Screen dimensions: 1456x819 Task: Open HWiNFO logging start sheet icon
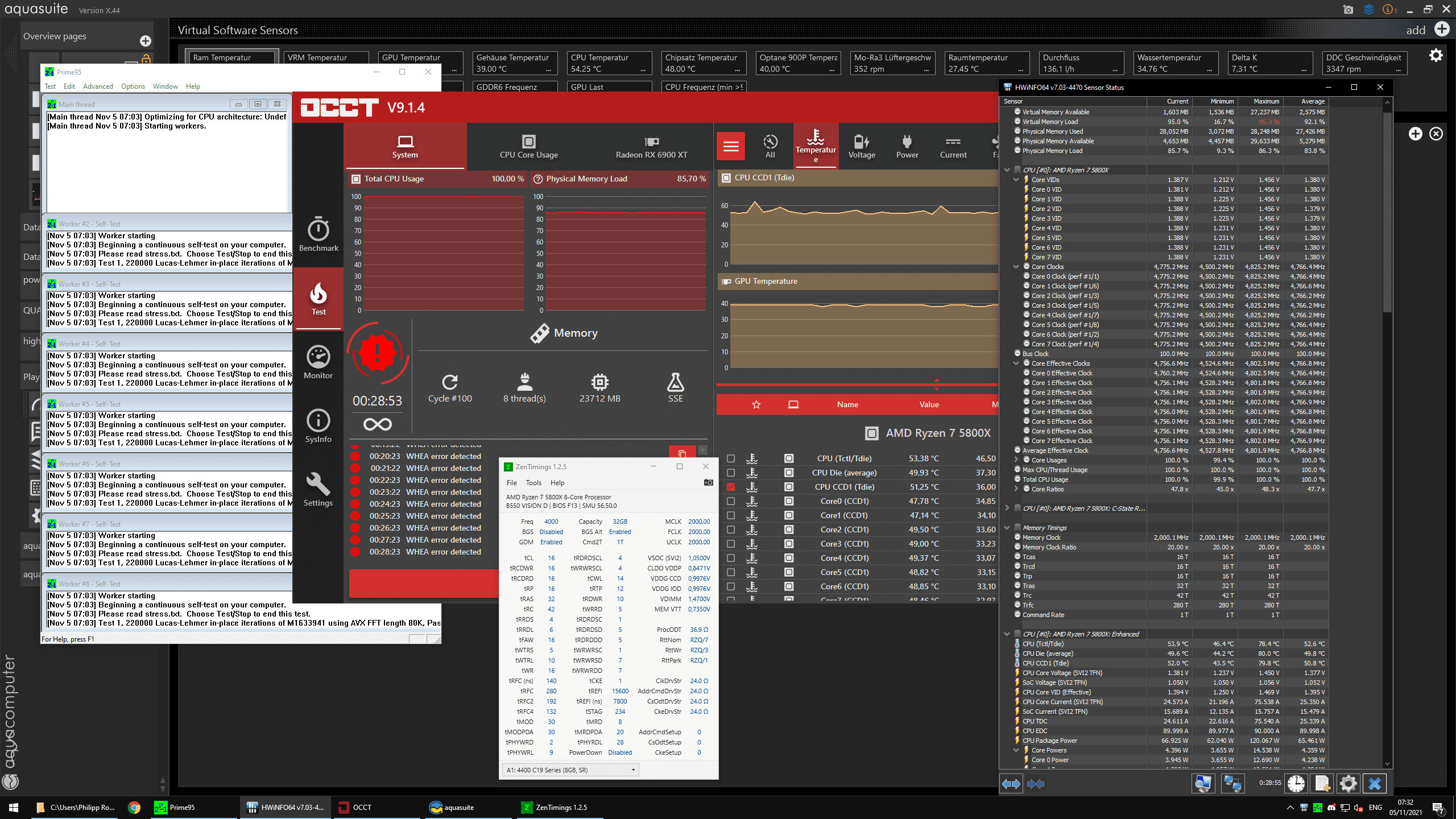pyautogui.click(x=1322, y=784)
